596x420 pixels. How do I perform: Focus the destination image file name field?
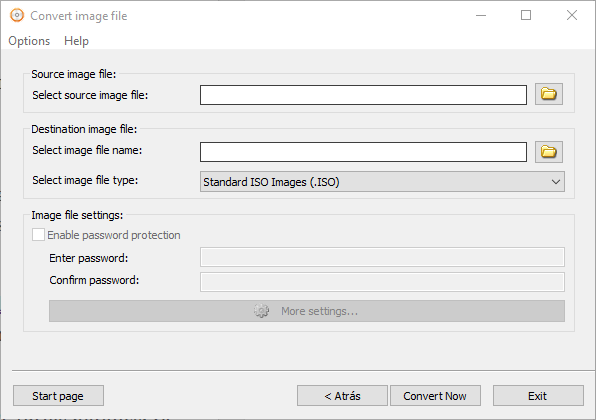pyautogui.click(x=363, y=152)
